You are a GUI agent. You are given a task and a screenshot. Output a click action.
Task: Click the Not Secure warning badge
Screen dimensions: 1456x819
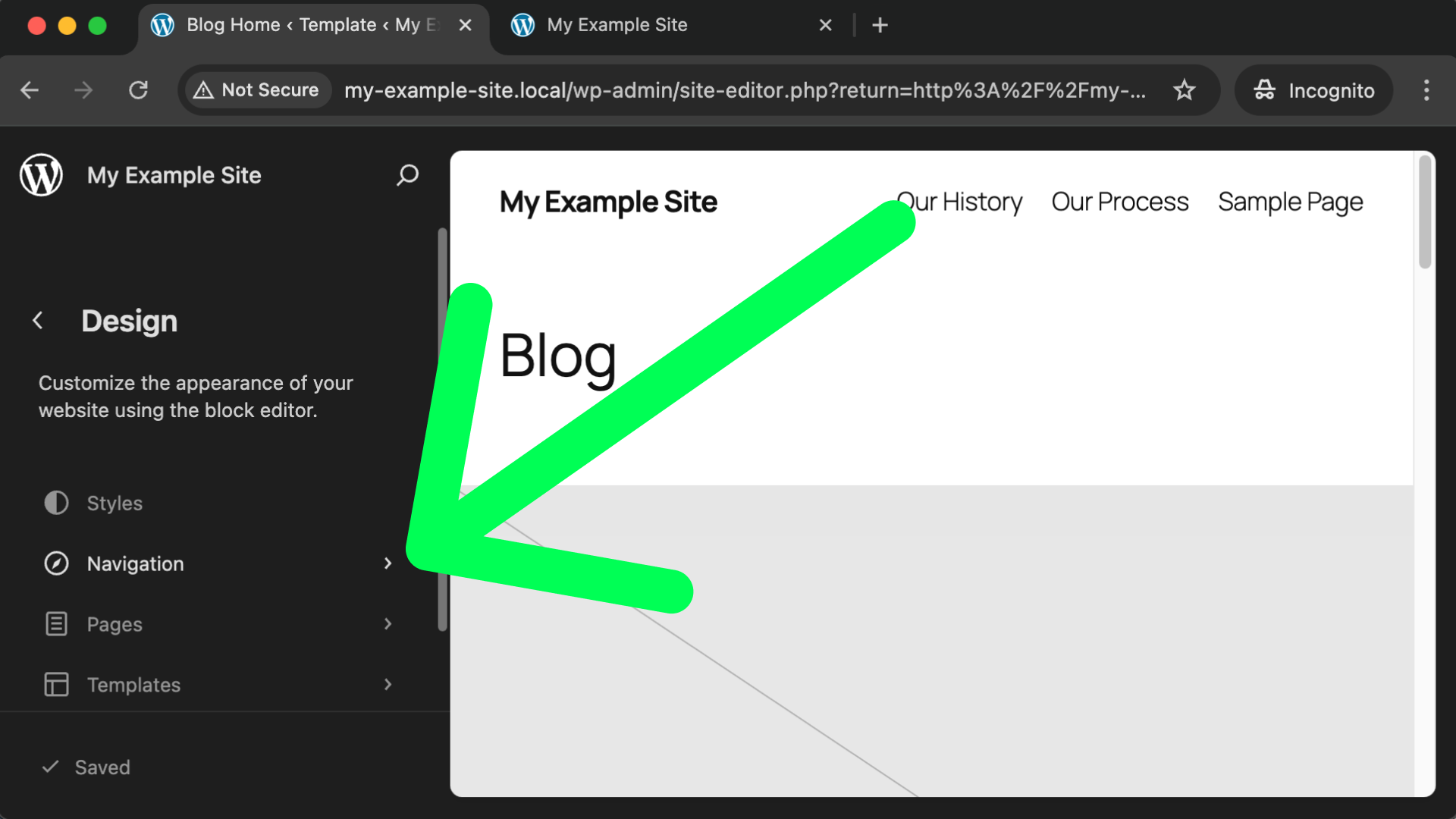tap(258, 90)
